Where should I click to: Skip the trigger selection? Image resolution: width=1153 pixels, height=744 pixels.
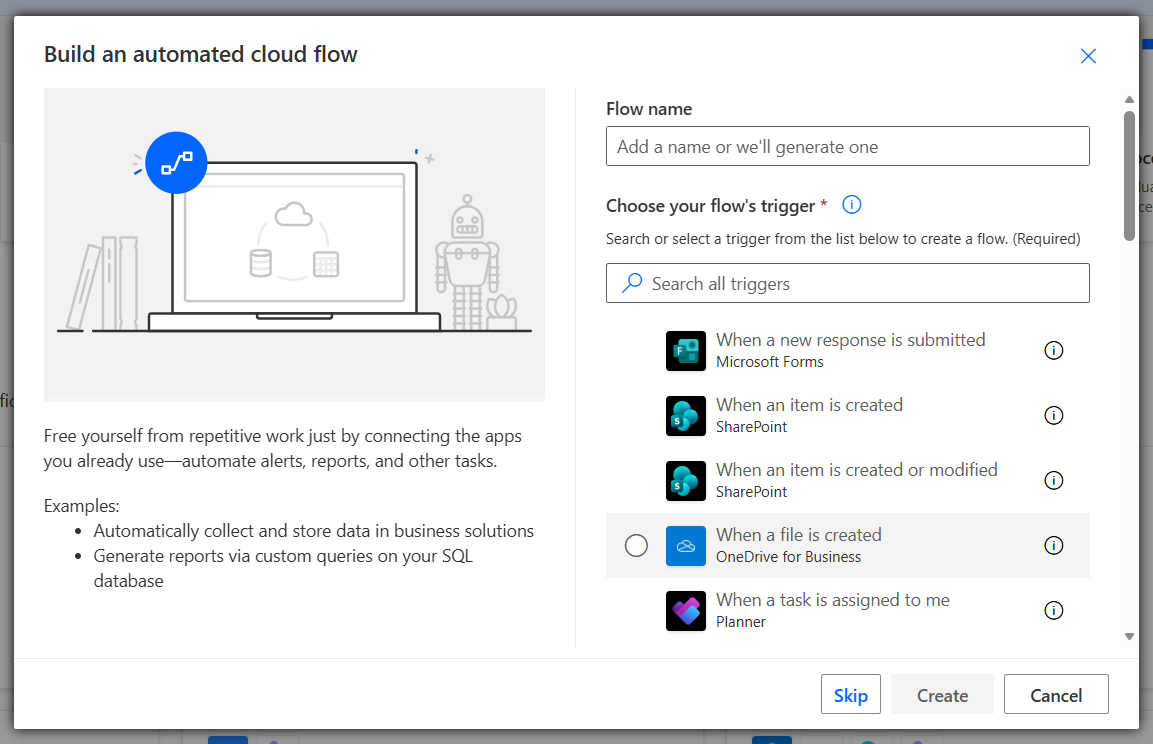pos(851,694)
